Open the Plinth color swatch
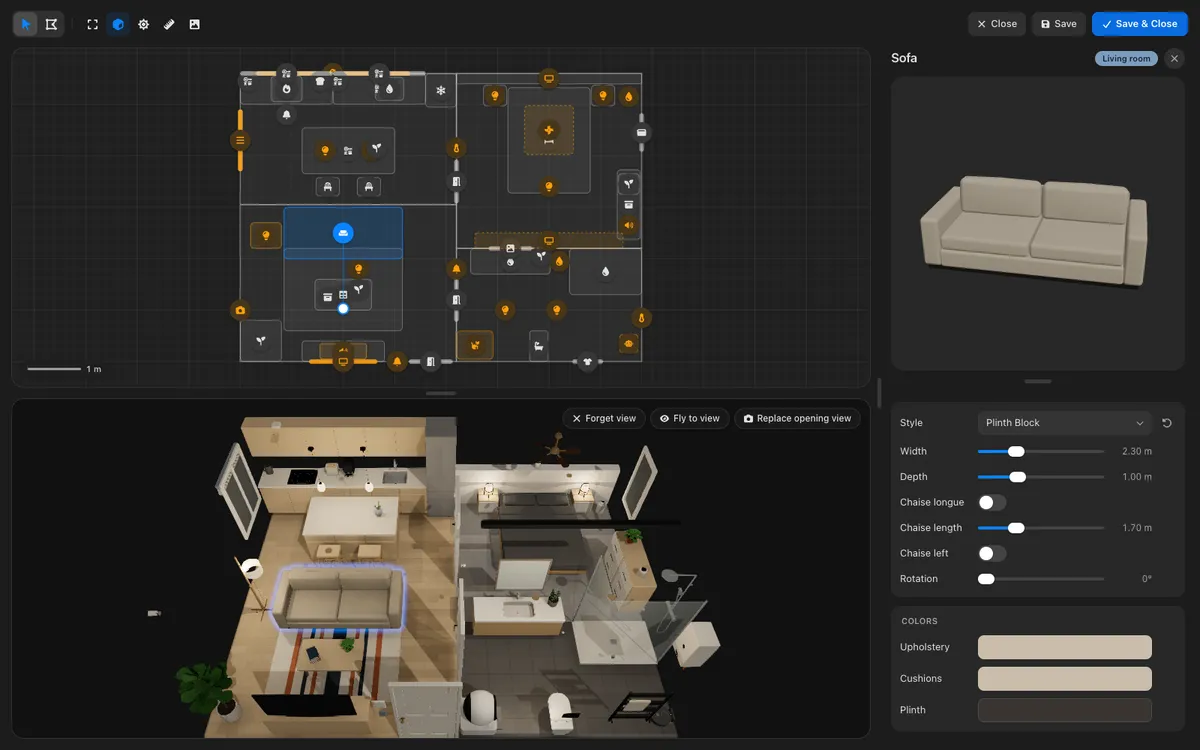This screenshot has height=750, width=1200. pyautogui.click(x=1065, y=710)
